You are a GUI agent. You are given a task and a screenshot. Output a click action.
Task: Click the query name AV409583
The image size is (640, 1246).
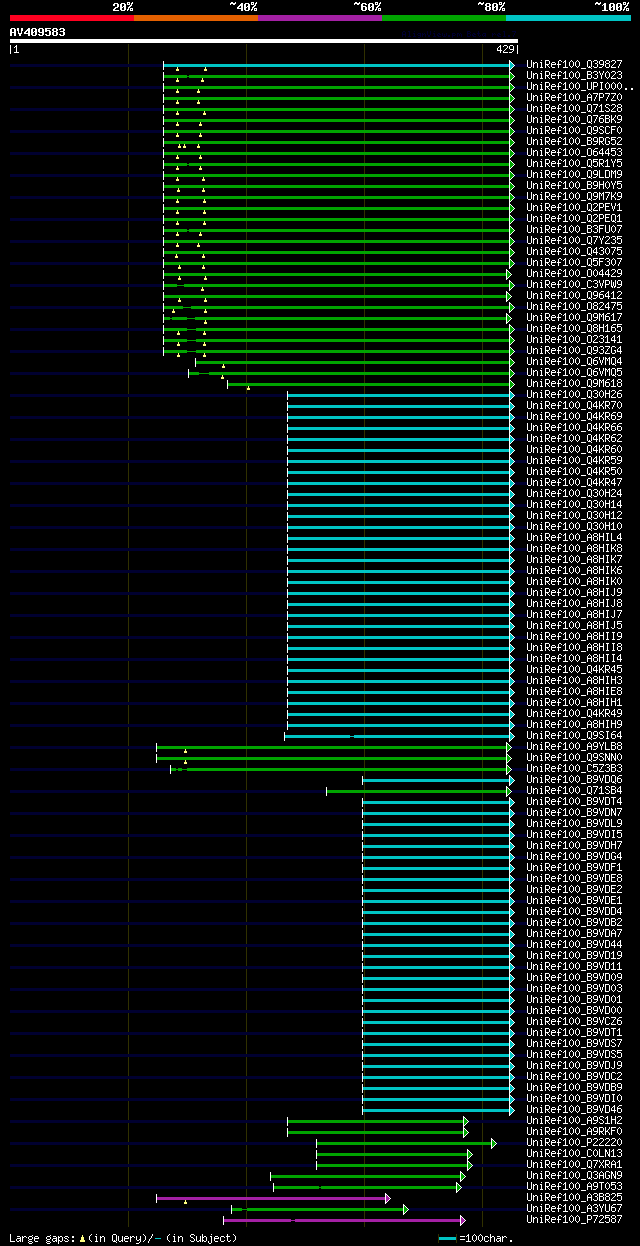click(x=38, y=32)
